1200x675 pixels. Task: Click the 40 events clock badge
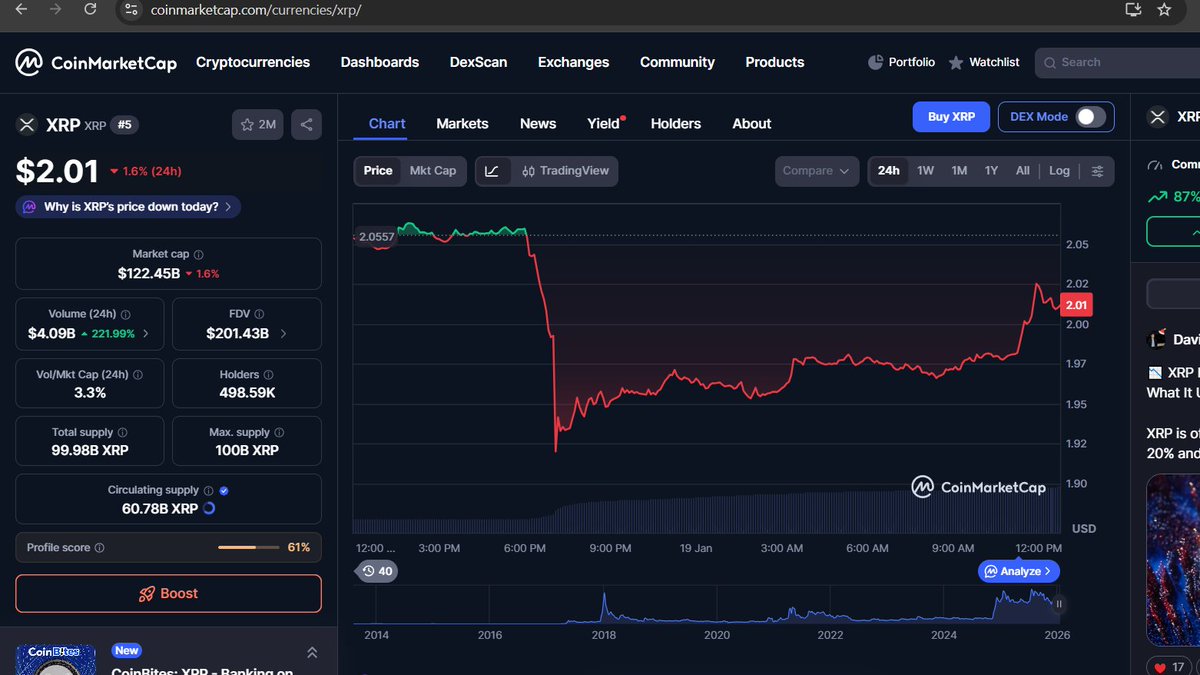point(377,571)
